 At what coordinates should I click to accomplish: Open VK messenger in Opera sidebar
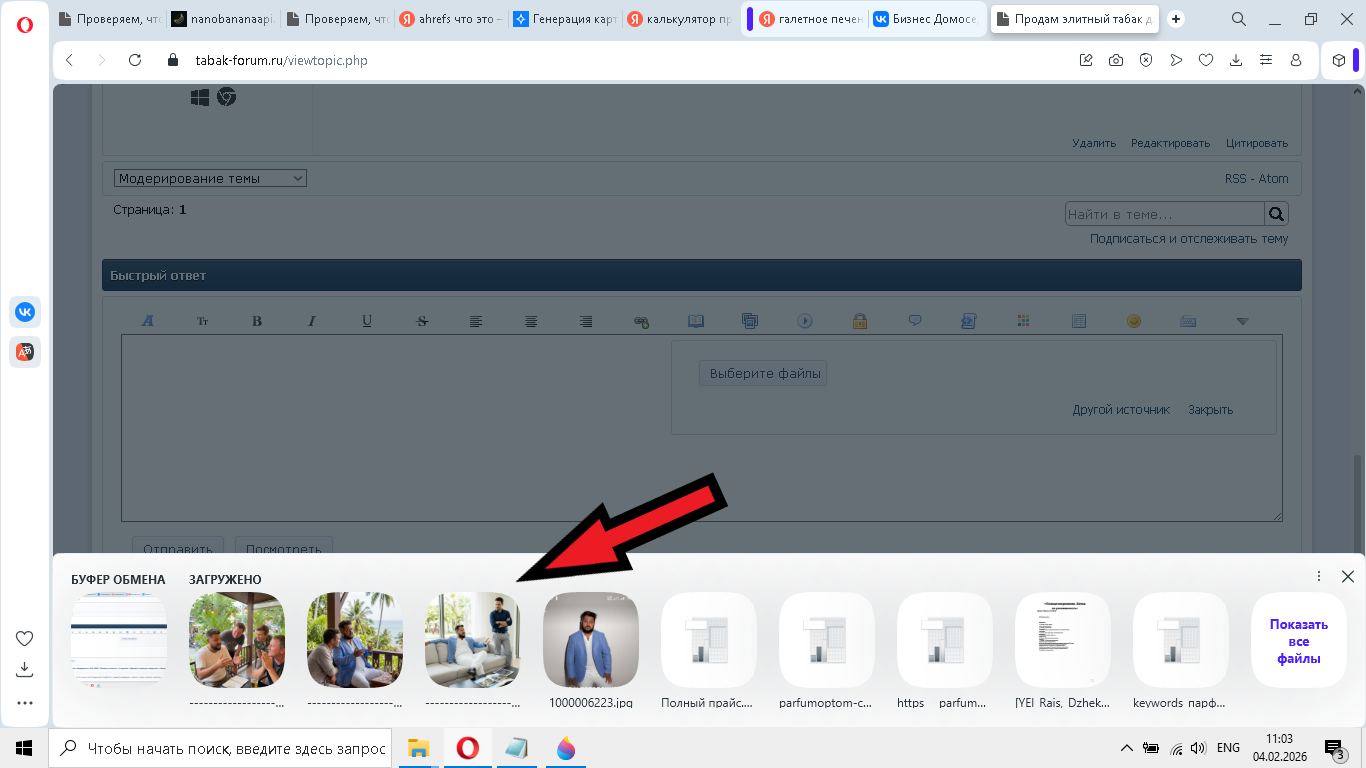[x=25, y=312]
